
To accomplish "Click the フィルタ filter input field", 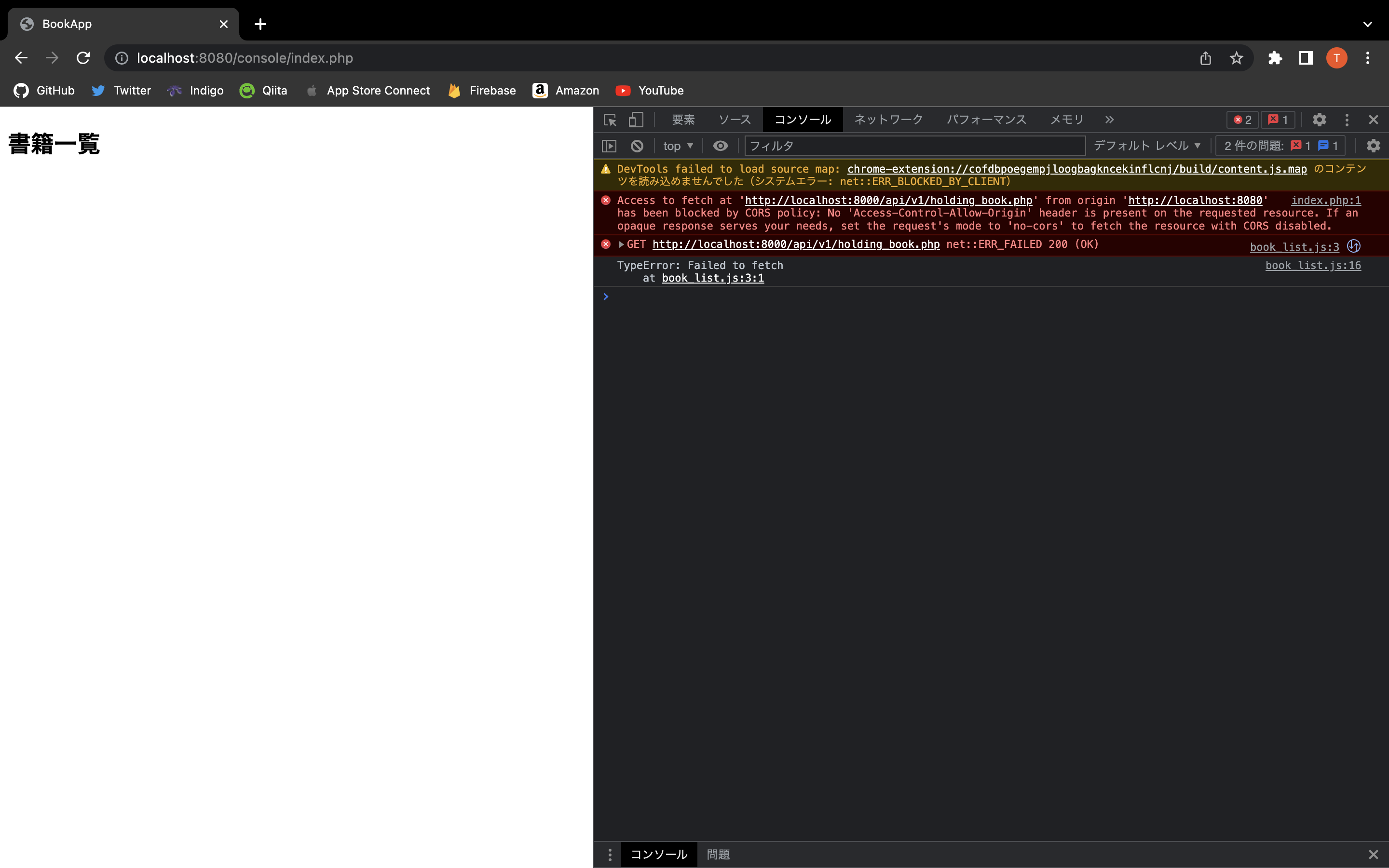I will [914, 146].
